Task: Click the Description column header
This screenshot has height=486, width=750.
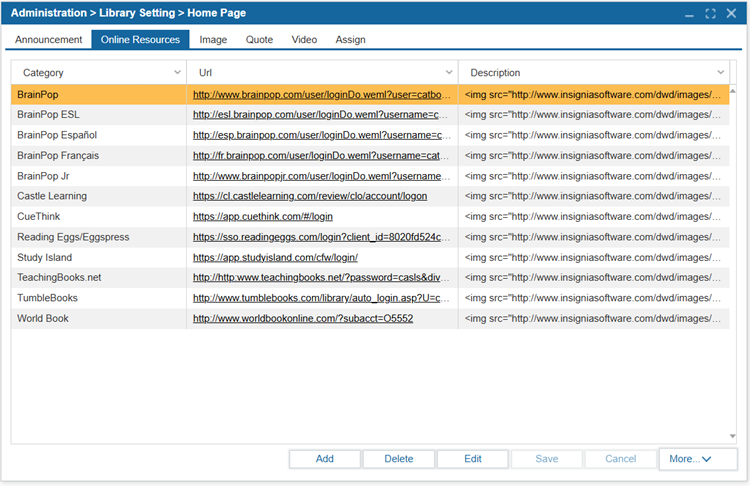Action: [594, 73]
